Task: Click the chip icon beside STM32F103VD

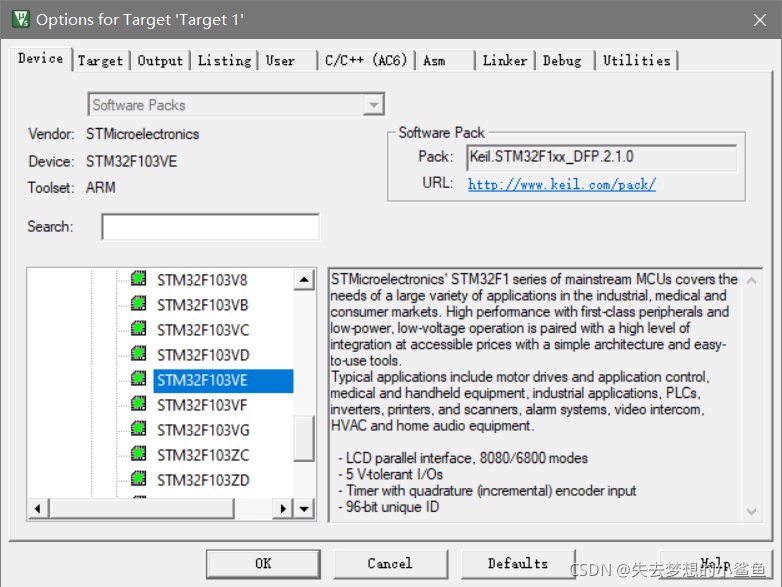Action: click(x=139, y=354)
